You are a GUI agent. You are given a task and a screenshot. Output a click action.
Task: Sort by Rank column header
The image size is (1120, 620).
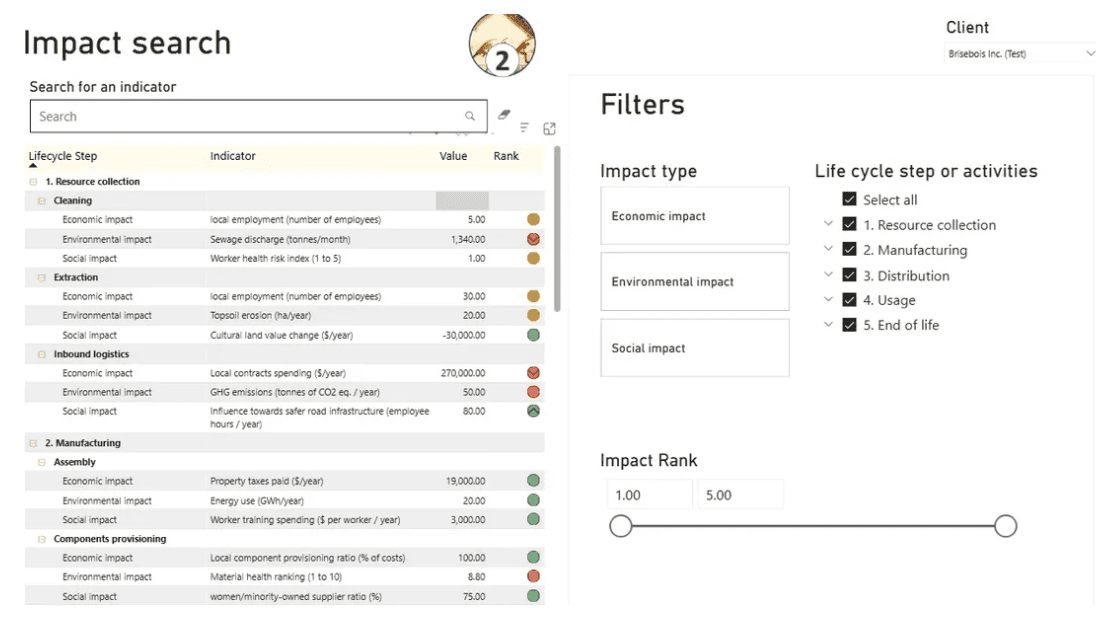click(506, 156)
